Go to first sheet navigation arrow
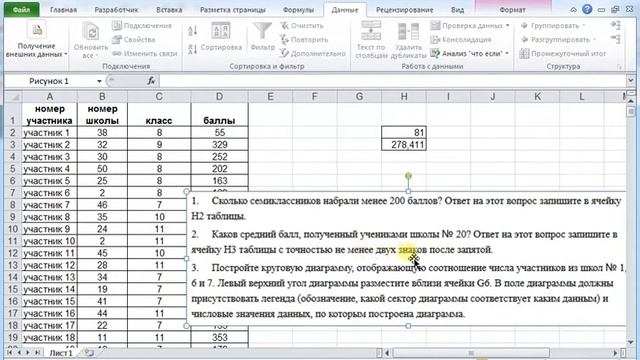Screen dimensions: 640x360 (9, 352)
